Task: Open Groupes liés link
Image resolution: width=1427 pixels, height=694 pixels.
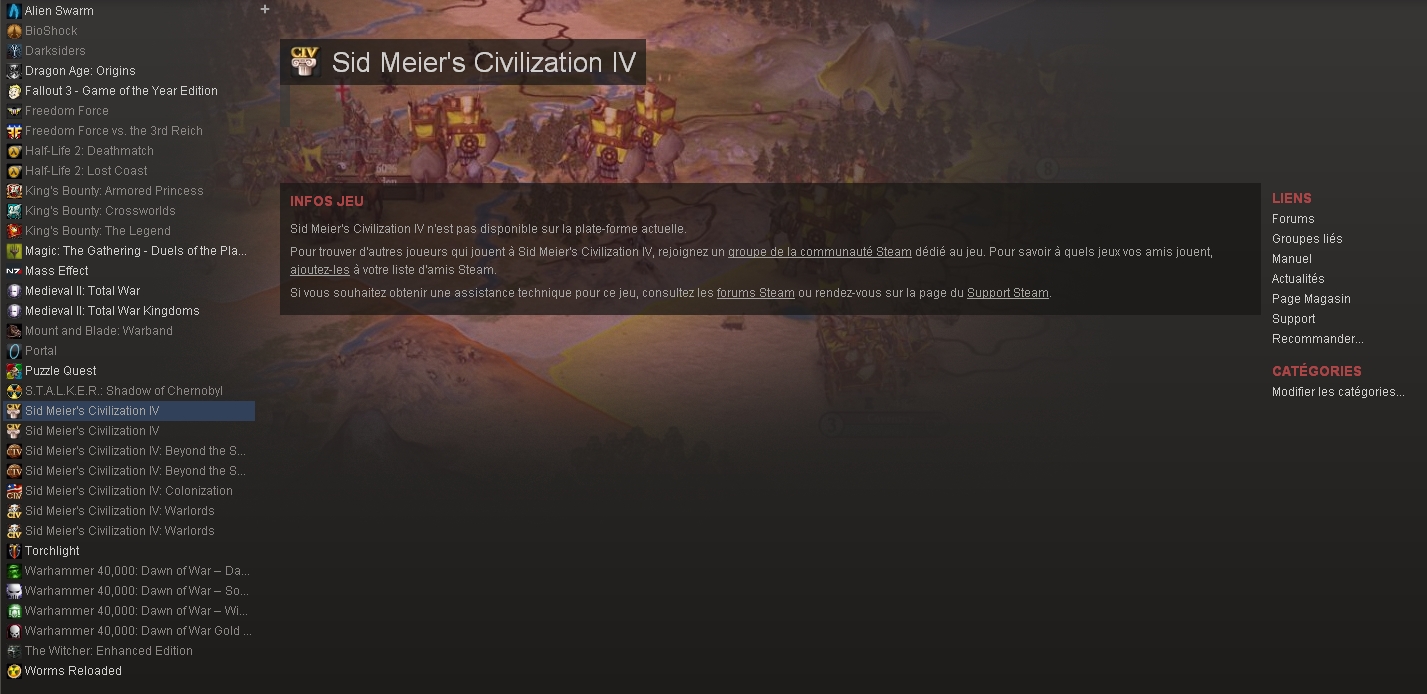Action: [1307, 239]
